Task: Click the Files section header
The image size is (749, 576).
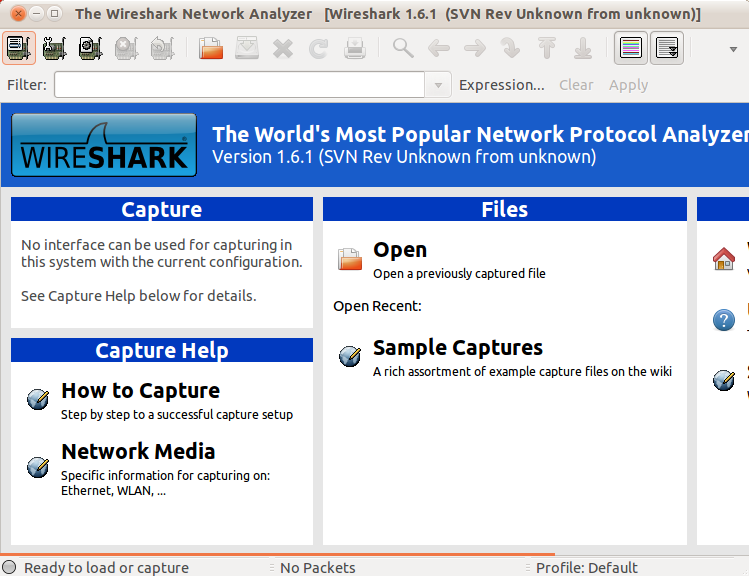Action: (505, 209)
